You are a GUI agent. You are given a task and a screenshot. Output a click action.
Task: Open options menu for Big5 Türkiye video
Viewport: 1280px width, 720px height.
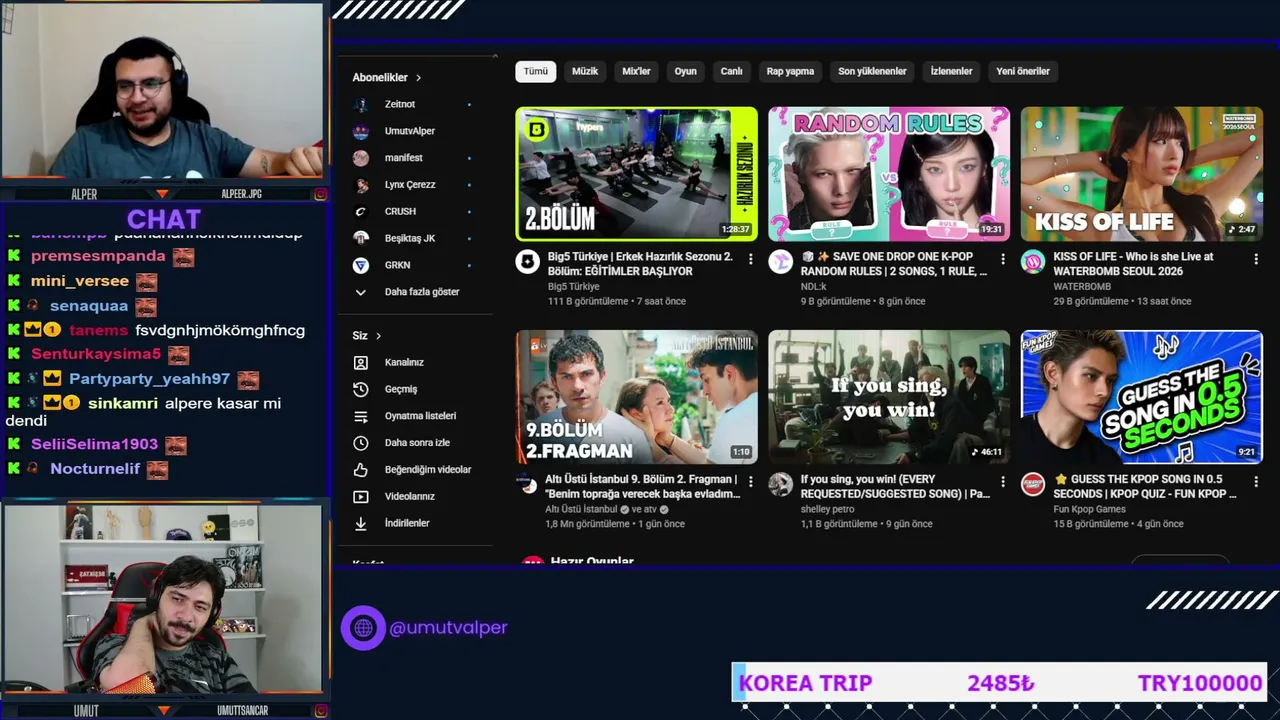pyautogui.click(x=750, y=259)
